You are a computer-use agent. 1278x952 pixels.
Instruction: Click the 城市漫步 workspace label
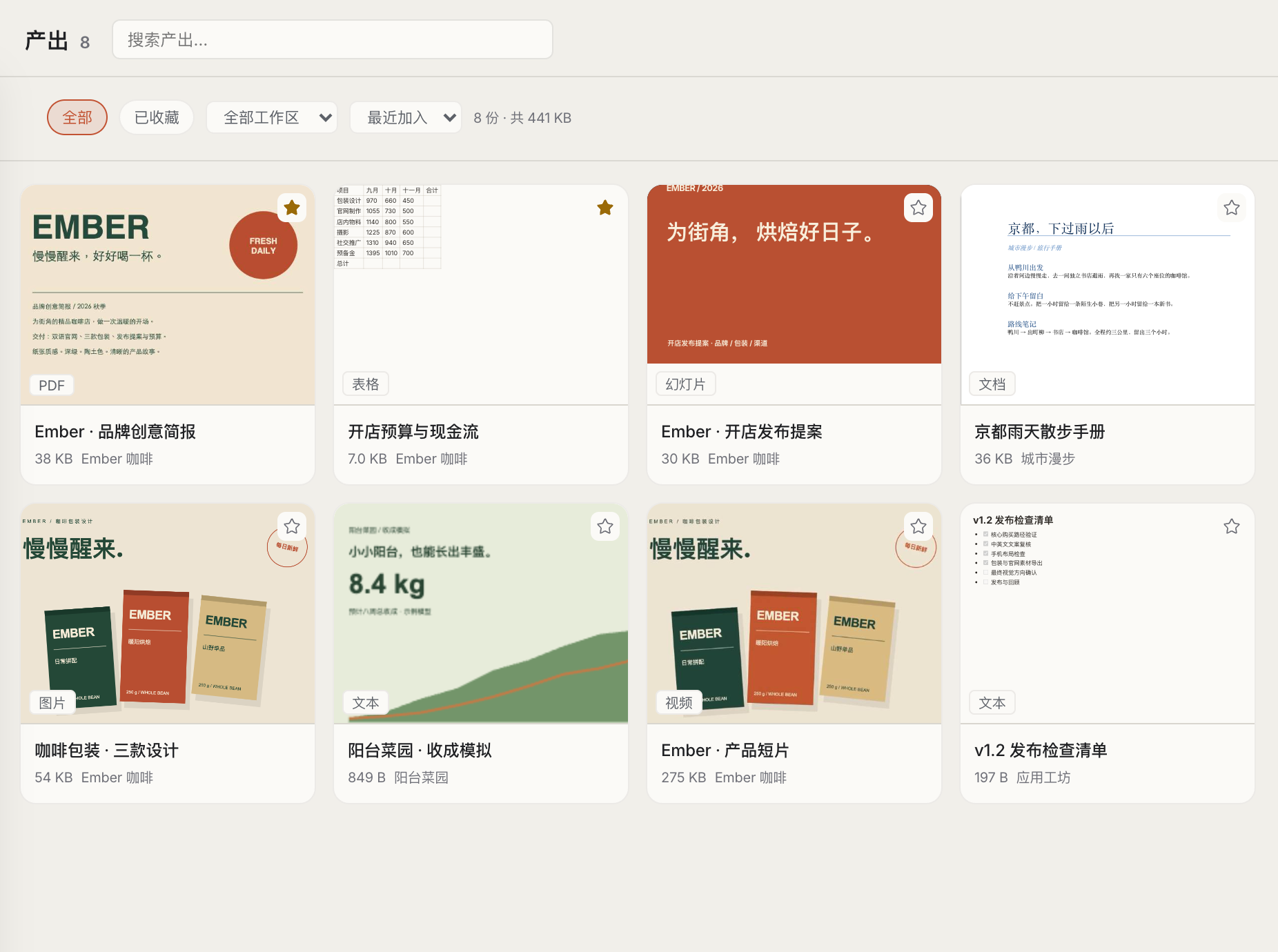[1048, 459]
